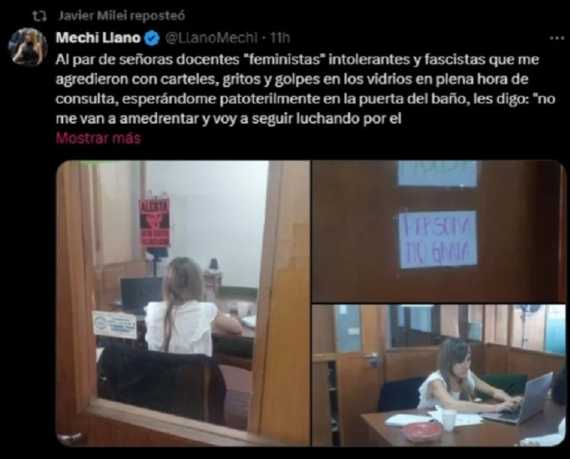
Task: Click the handwritten paper sign on the door
Action: coord(438,239)
